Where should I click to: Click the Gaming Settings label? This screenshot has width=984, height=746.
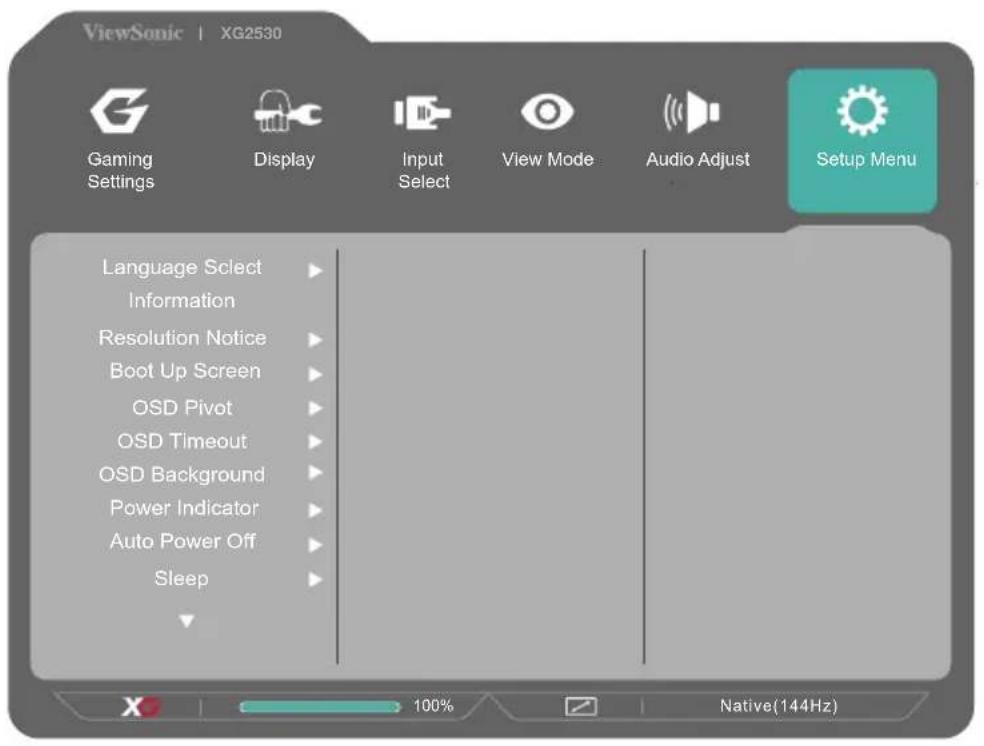click(120, 170)
